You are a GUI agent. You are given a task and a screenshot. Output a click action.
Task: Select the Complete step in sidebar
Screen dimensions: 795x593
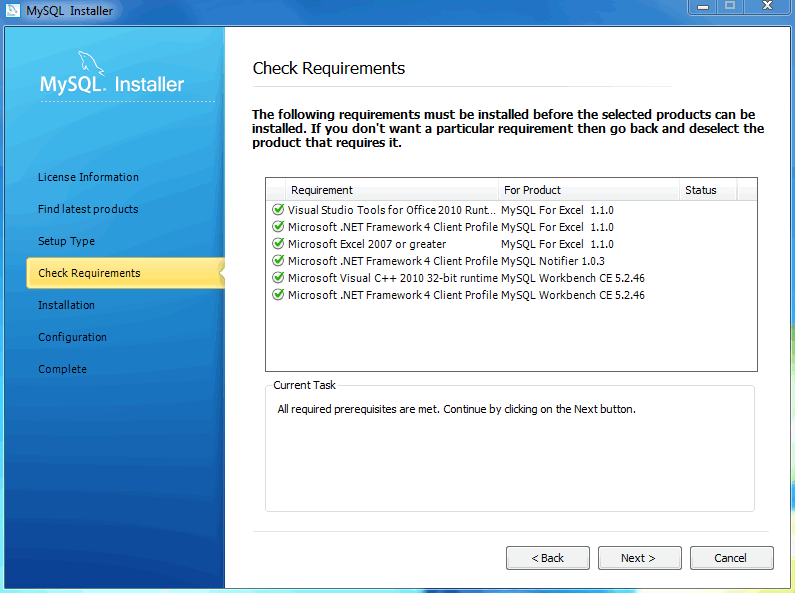pos(62,369)
